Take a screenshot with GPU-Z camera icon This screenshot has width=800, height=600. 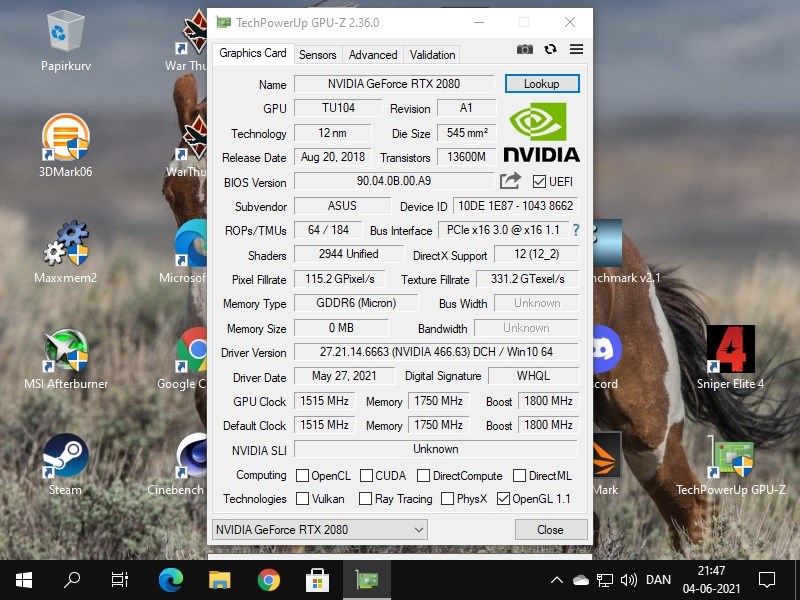point(524,49)
